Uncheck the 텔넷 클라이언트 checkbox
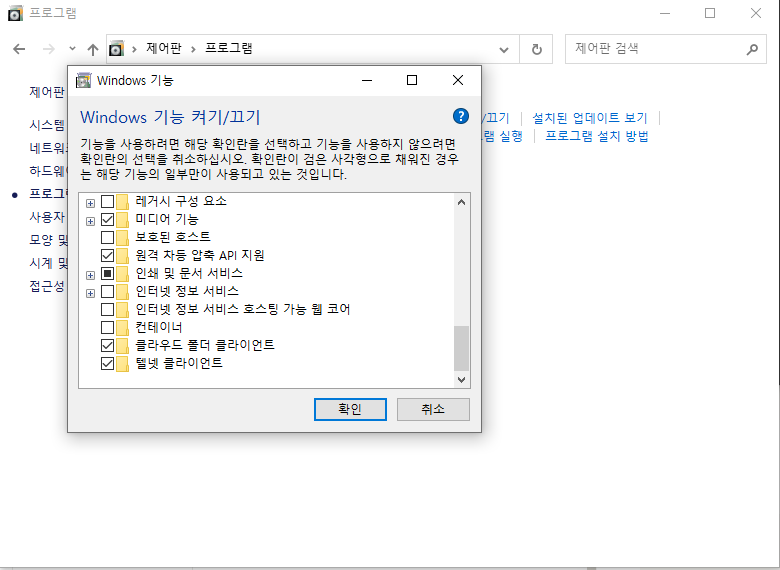The height and width of the screenshot is (570, 780). (x=107, y=363)
